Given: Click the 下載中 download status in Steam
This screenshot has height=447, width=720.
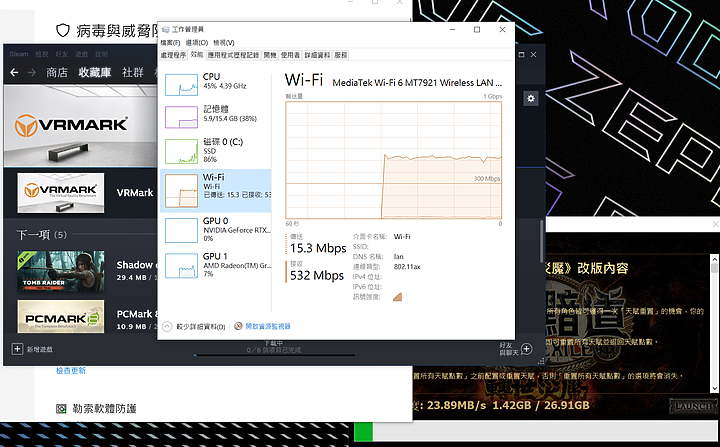Looking at the screenshot, I should click(x=274, y=344).
